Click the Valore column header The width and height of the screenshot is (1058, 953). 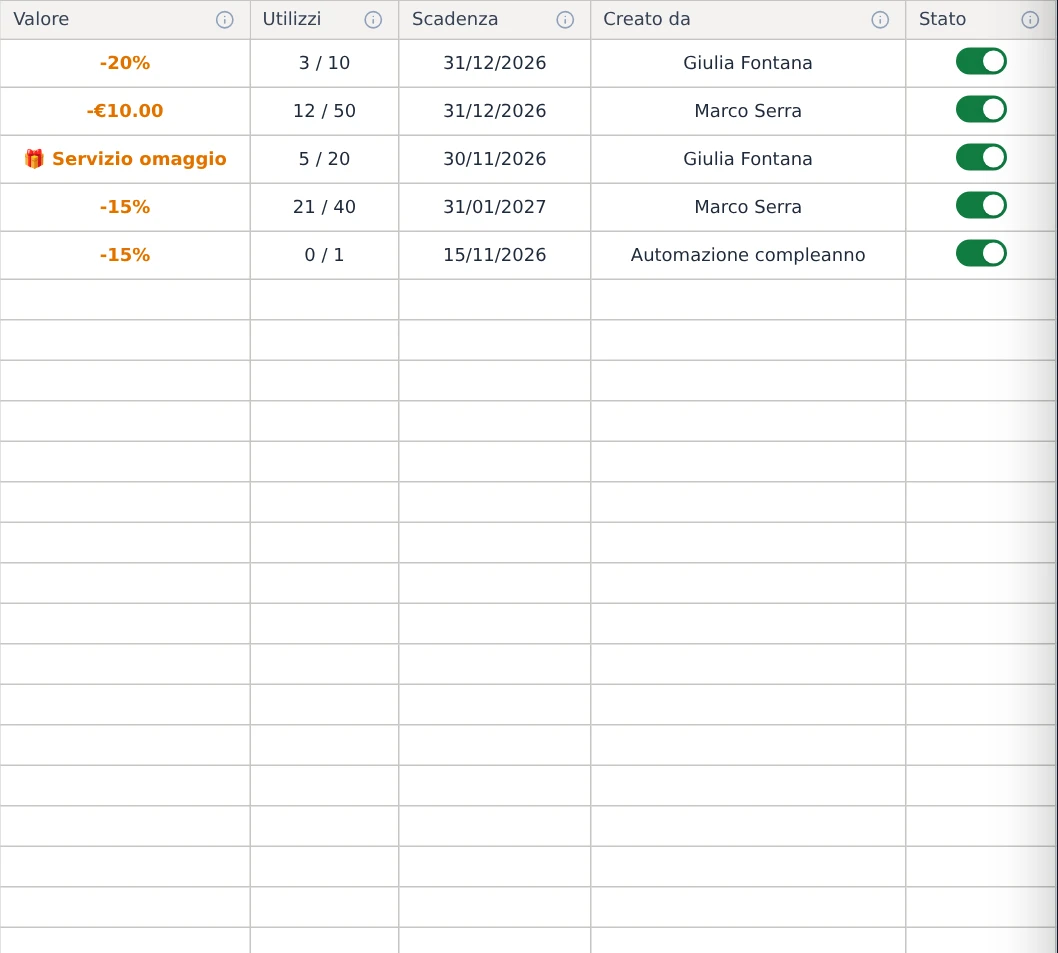point(125,20)
